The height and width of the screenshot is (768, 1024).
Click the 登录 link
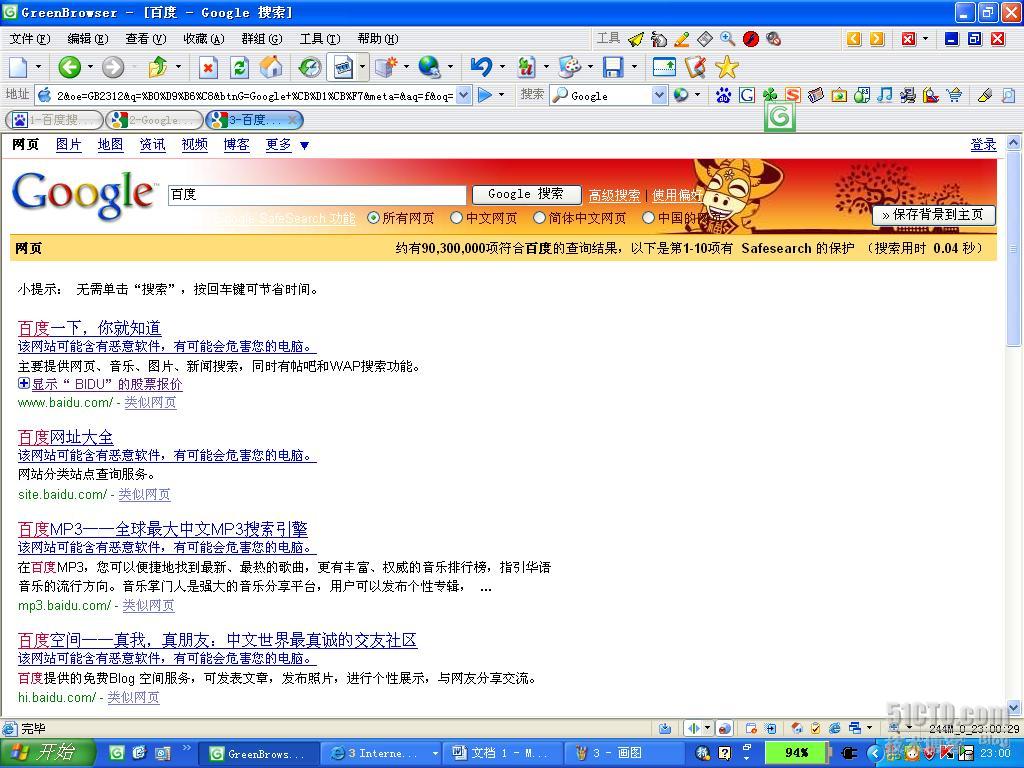tap(984, 144)
